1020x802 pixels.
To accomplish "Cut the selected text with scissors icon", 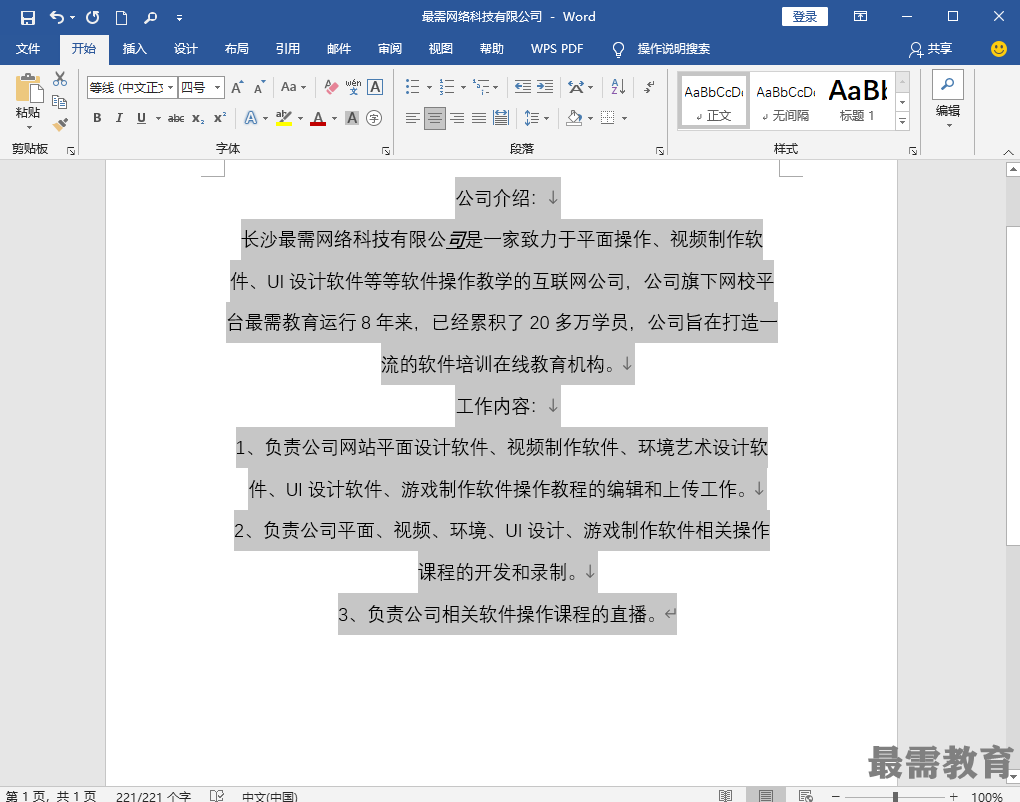I will (60, 79).
